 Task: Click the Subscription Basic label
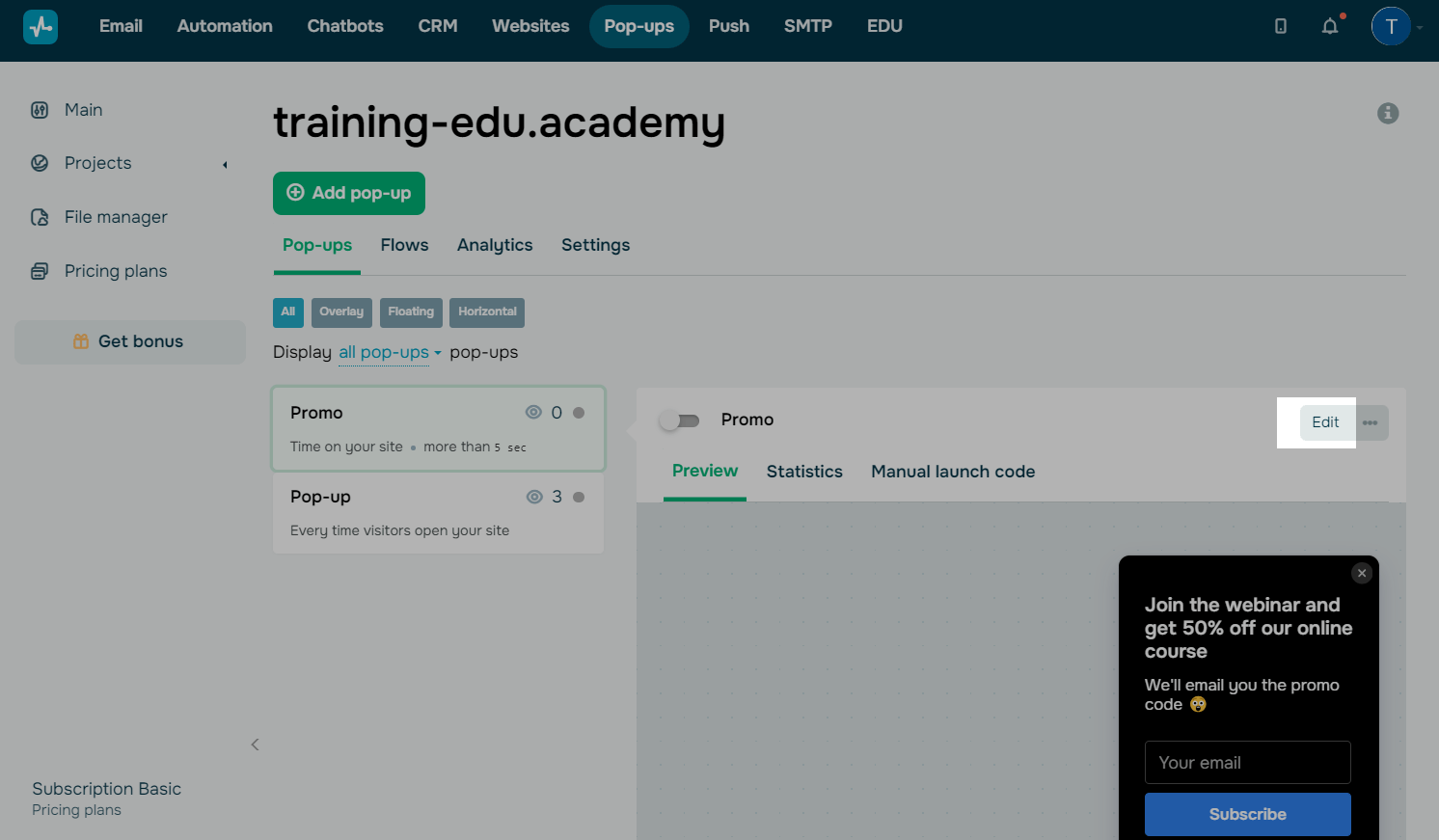pos(106,789)
